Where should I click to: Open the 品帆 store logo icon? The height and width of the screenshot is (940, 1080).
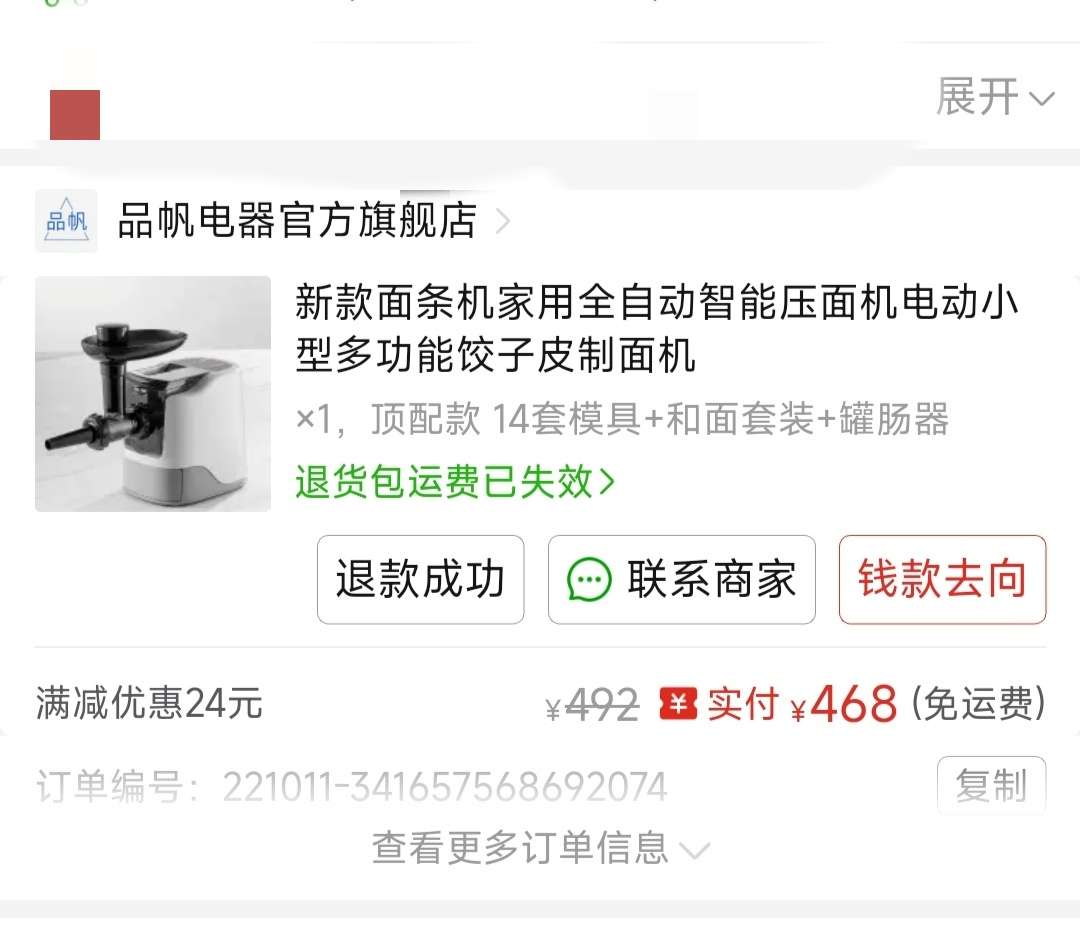66,220
